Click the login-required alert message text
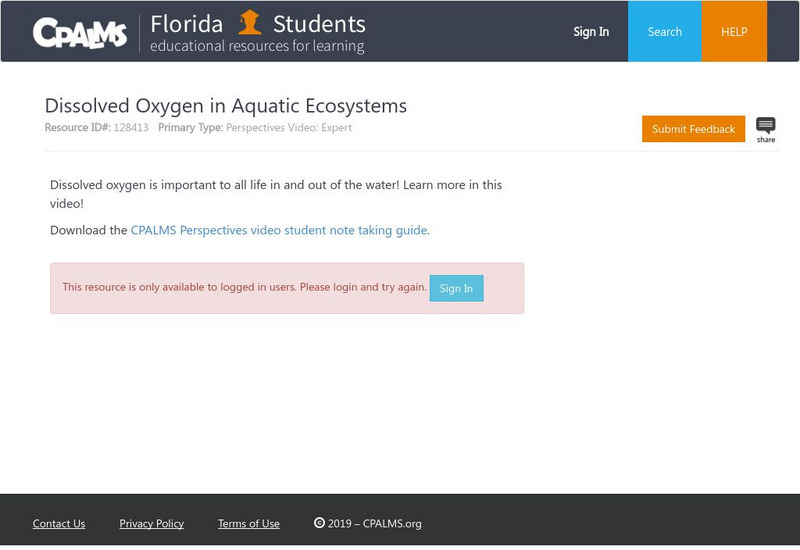Viewport: 800px width, 550px height. (x=244, y=287)
